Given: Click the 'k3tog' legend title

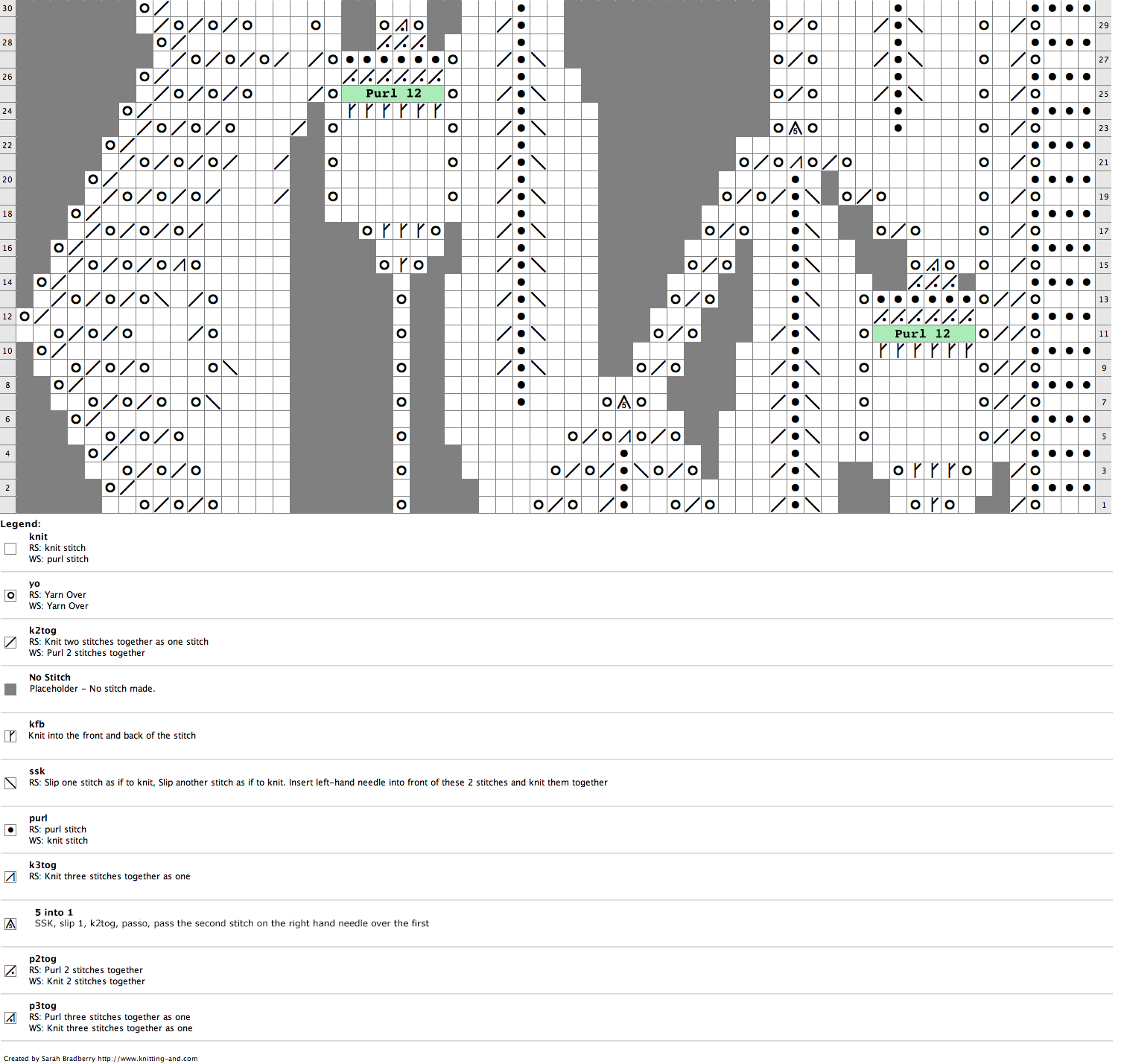Looking at the screenshot, I should click(42, 865).
